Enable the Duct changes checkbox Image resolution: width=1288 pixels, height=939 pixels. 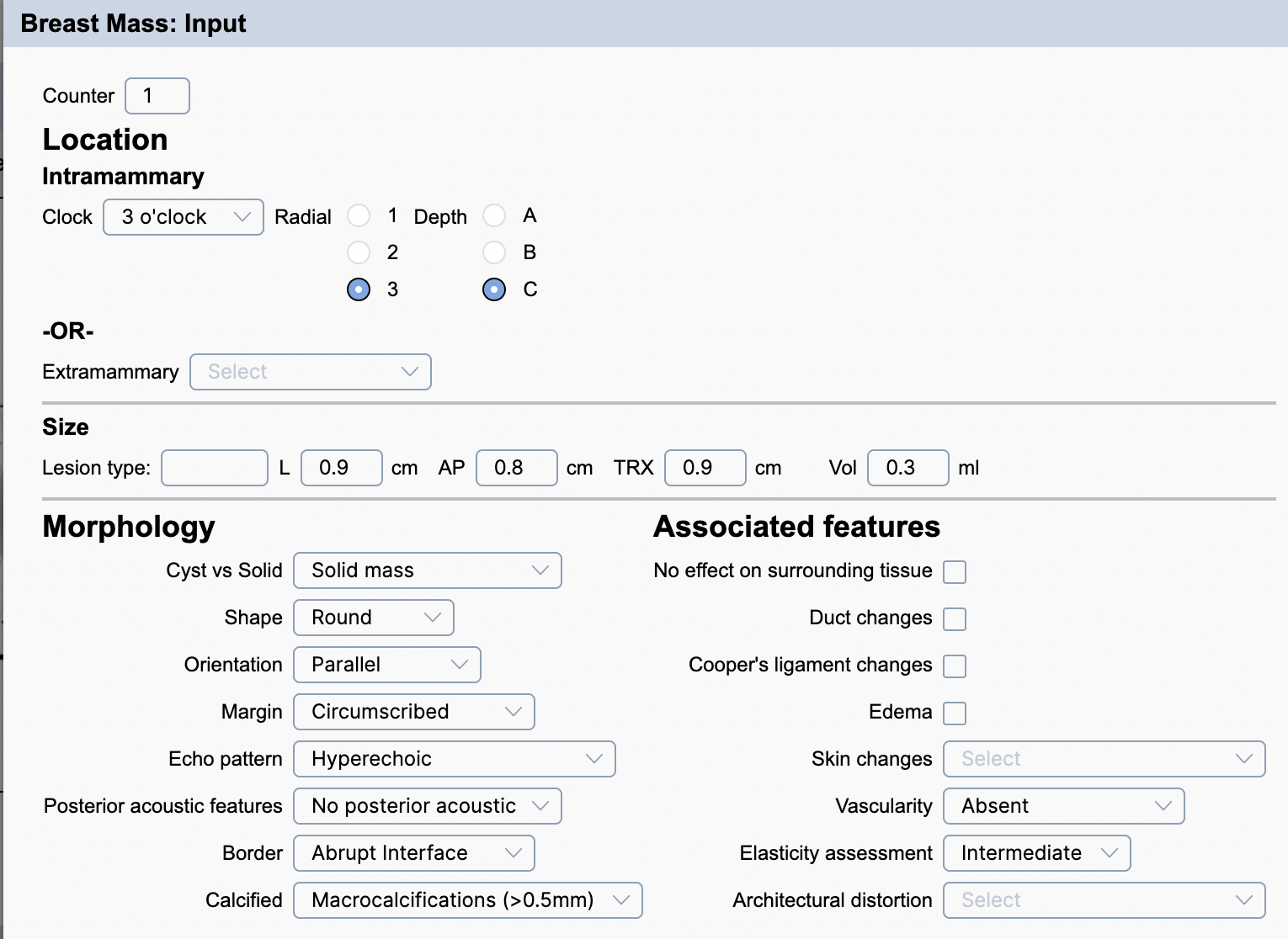pos(955,619)
